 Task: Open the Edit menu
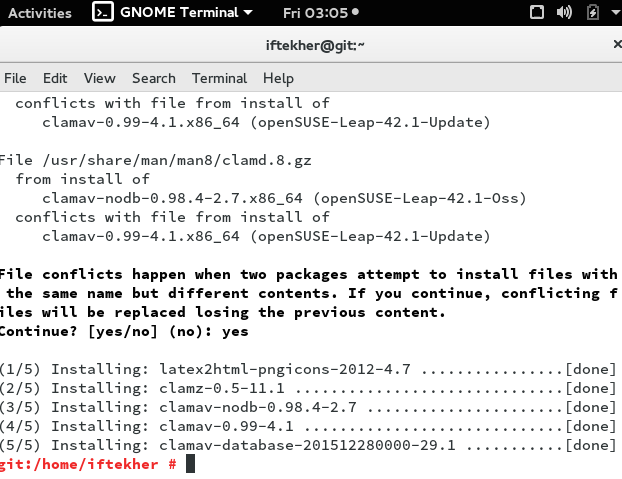point(55,78)
